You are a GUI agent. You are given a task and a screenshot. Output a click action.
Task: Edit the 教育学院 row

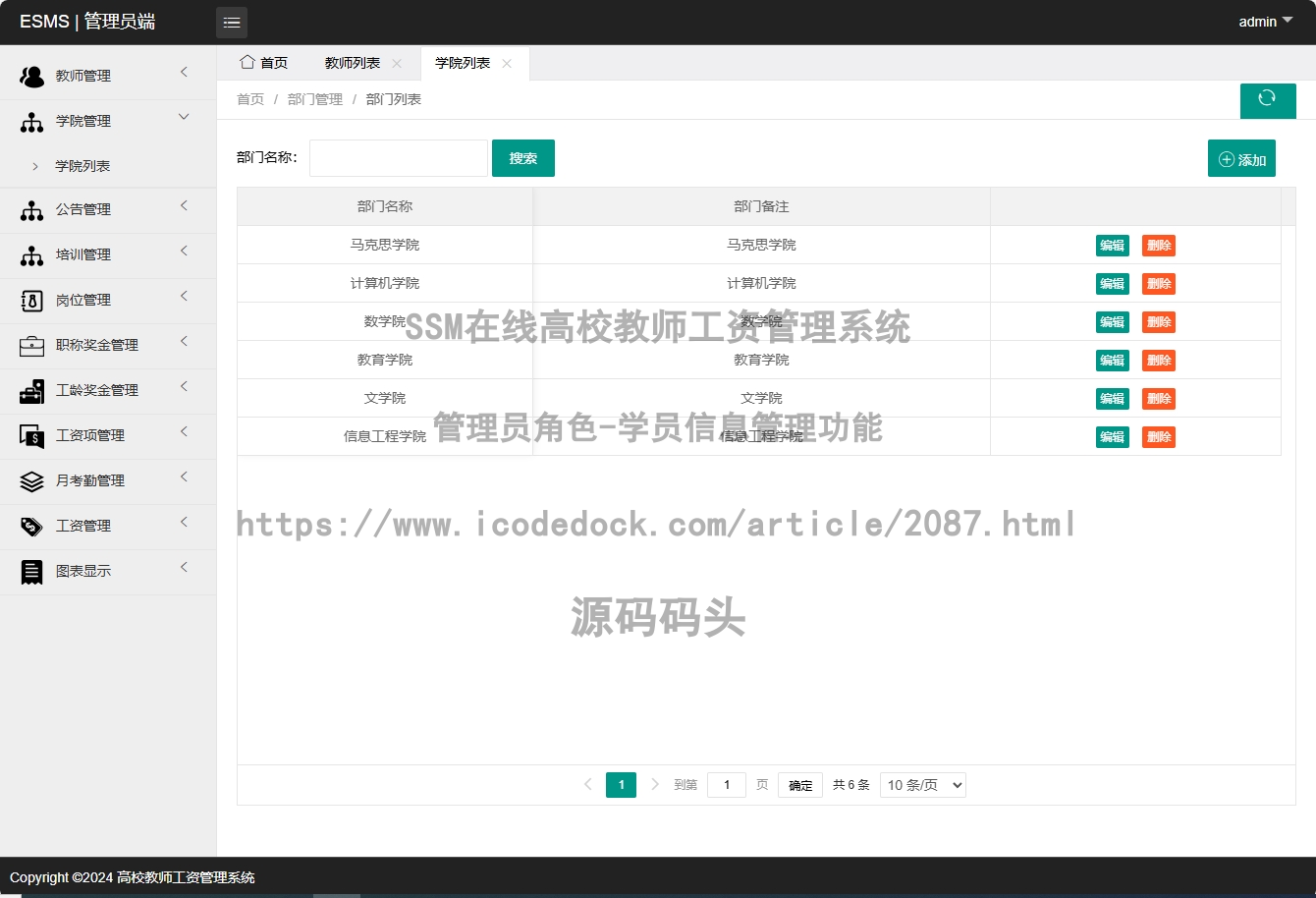[1113, 361]
